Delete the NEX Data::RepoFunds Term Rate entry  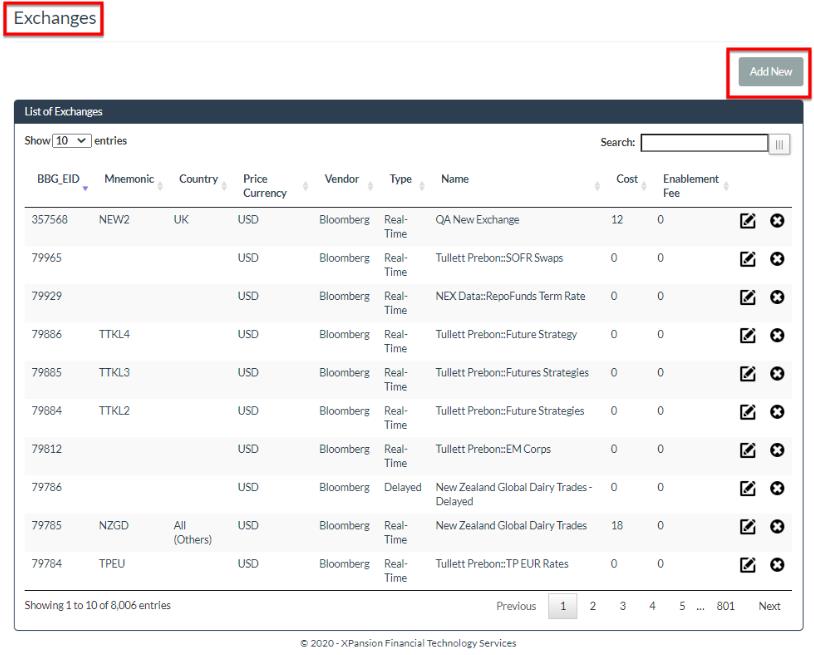[776, 297]
